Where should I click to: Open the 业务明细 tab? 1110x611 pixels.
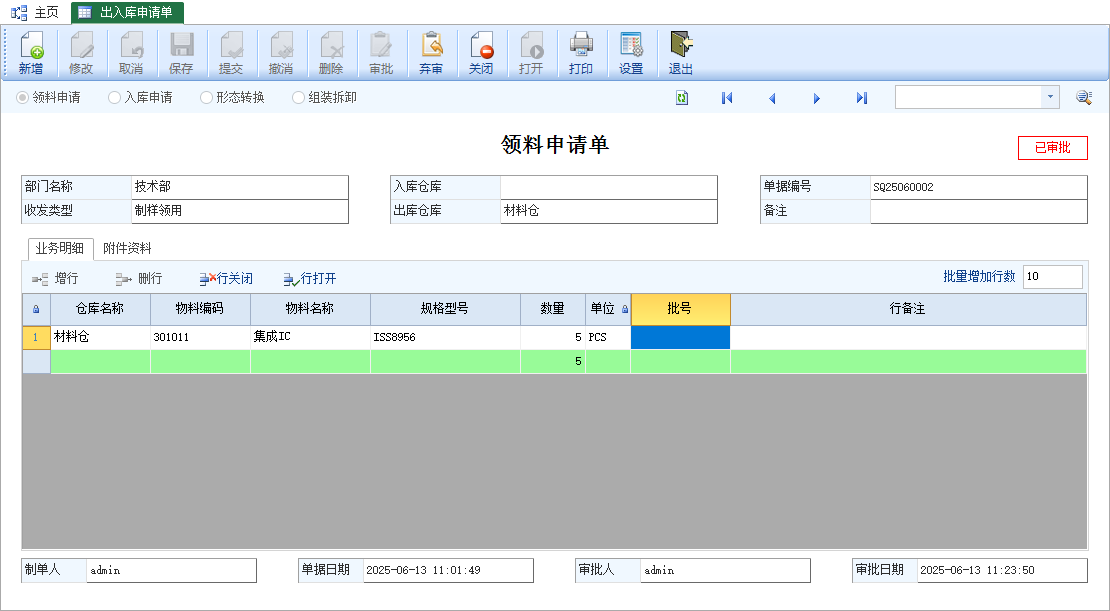click(60, 249)
